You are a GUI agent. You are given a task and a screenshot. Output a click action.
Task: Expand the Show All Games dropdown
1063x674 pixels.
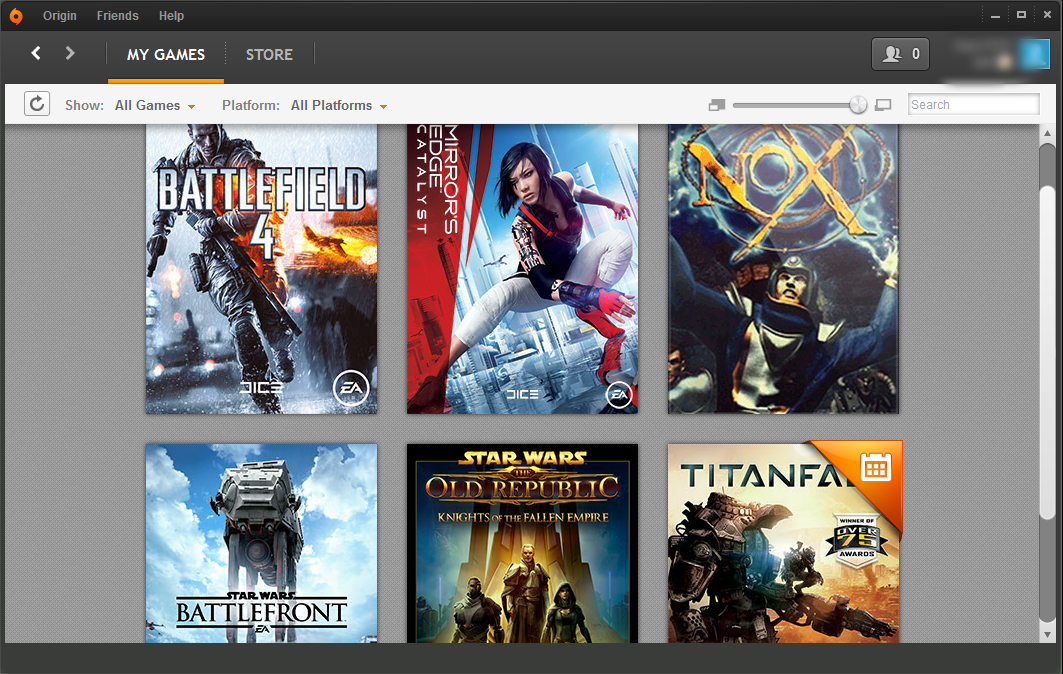(155, 105)
